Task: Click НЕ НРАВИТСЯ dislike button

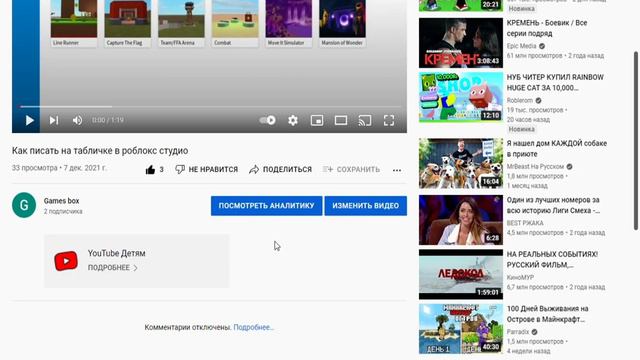Action: tap(207, 169)
